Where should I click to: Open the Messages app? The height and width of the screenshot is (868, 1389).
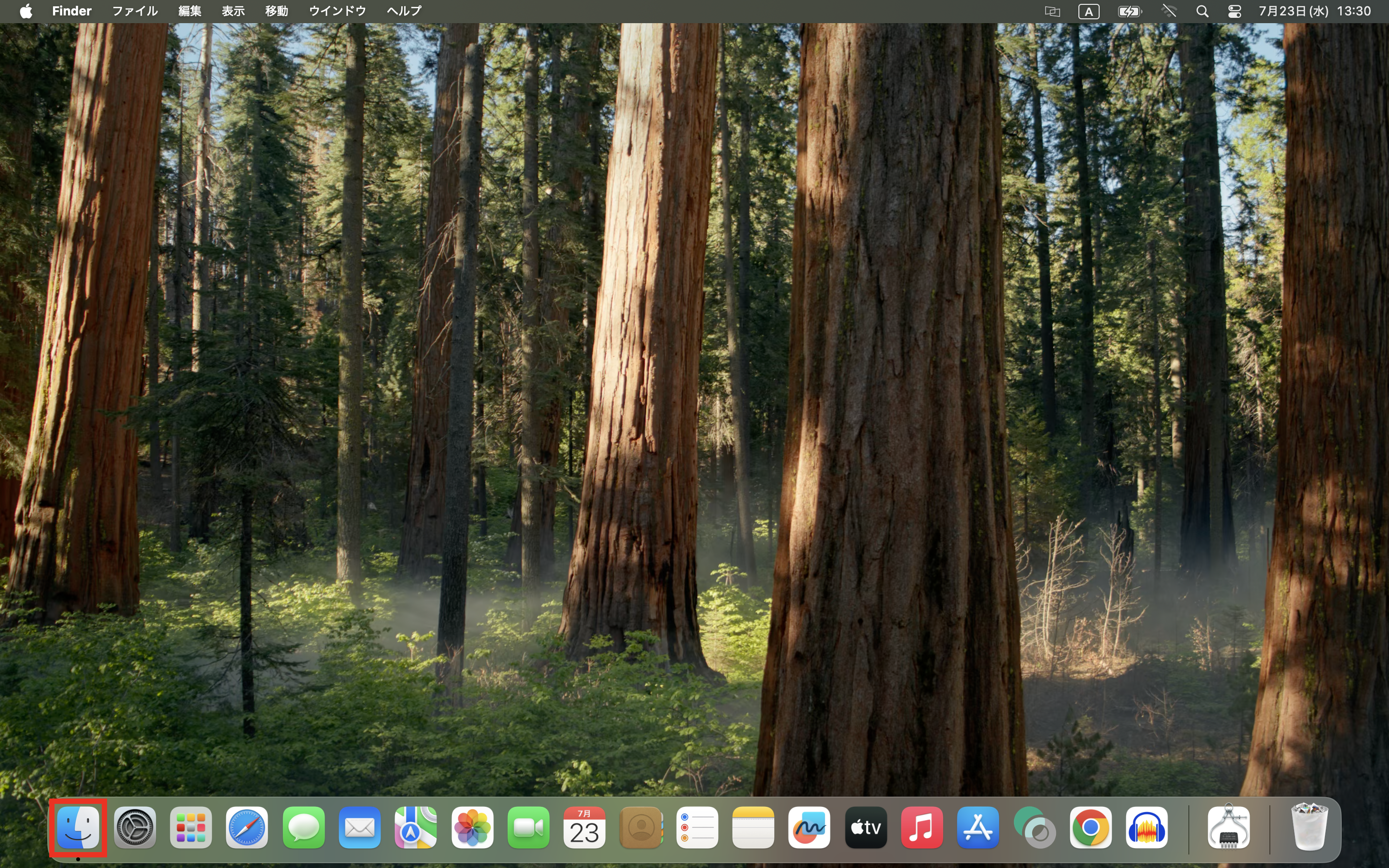304,827
